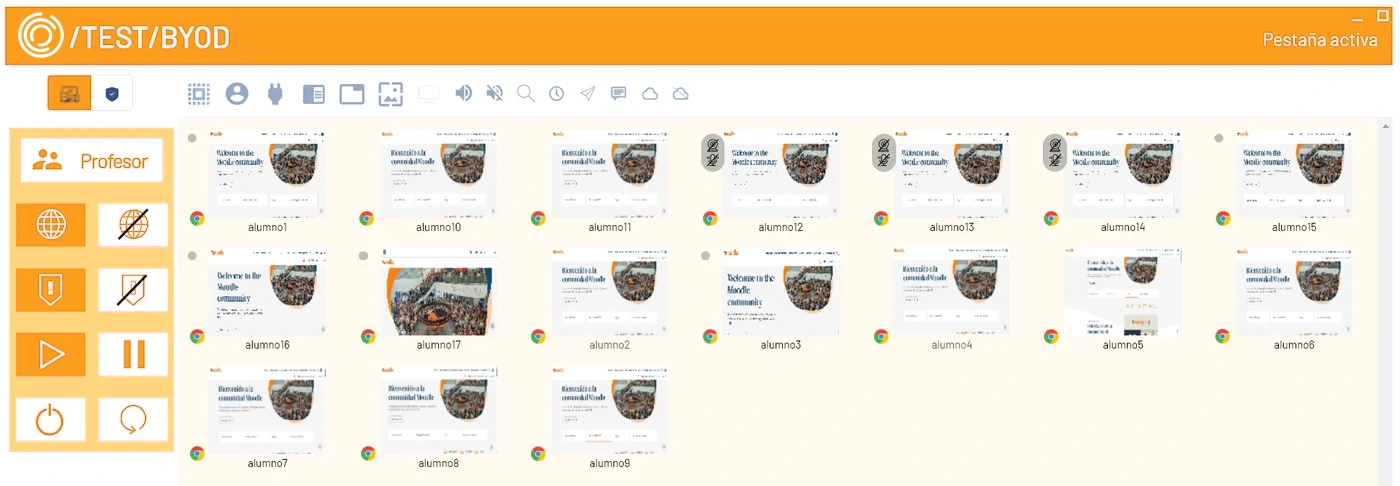Click the muted badge on alumno12
This screenshot has width=1400, height=486.
[712, 152]
